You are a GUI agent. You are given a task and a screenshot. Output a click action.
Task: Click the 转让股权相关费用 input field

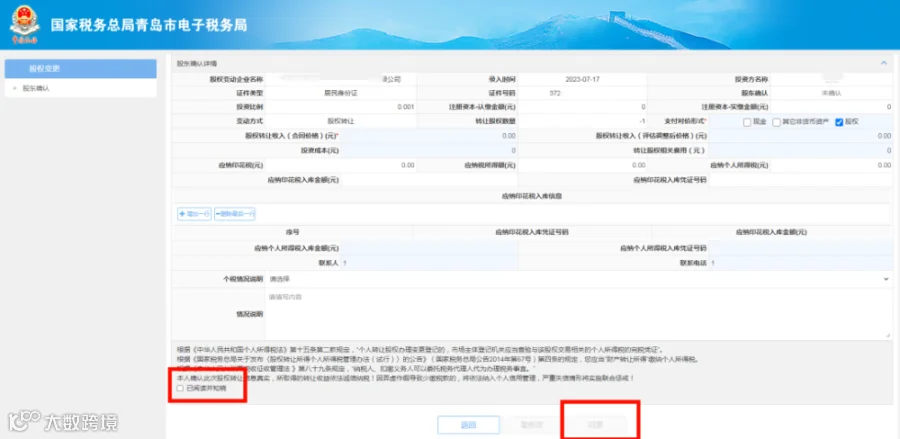(801, 151)
